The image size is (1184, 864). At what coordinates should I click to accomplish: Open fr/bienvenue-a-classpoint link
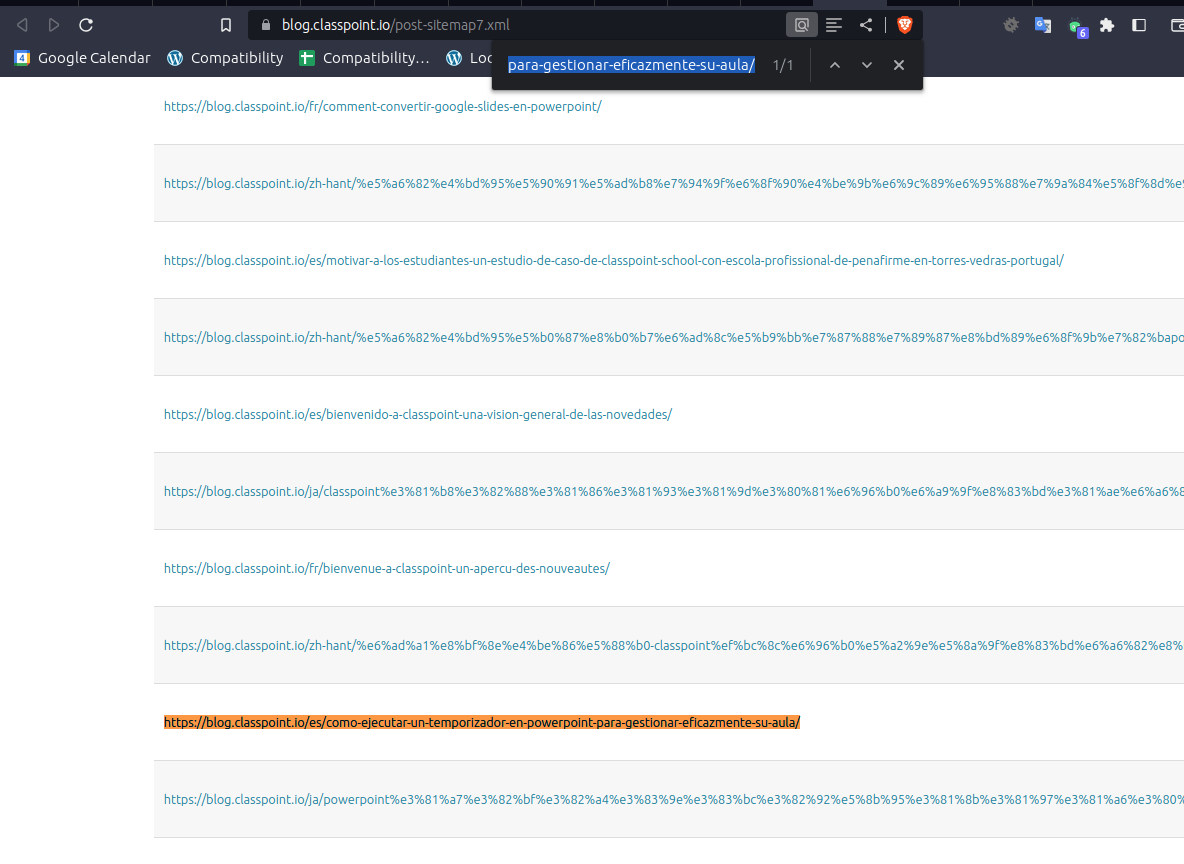click(387, 569)
